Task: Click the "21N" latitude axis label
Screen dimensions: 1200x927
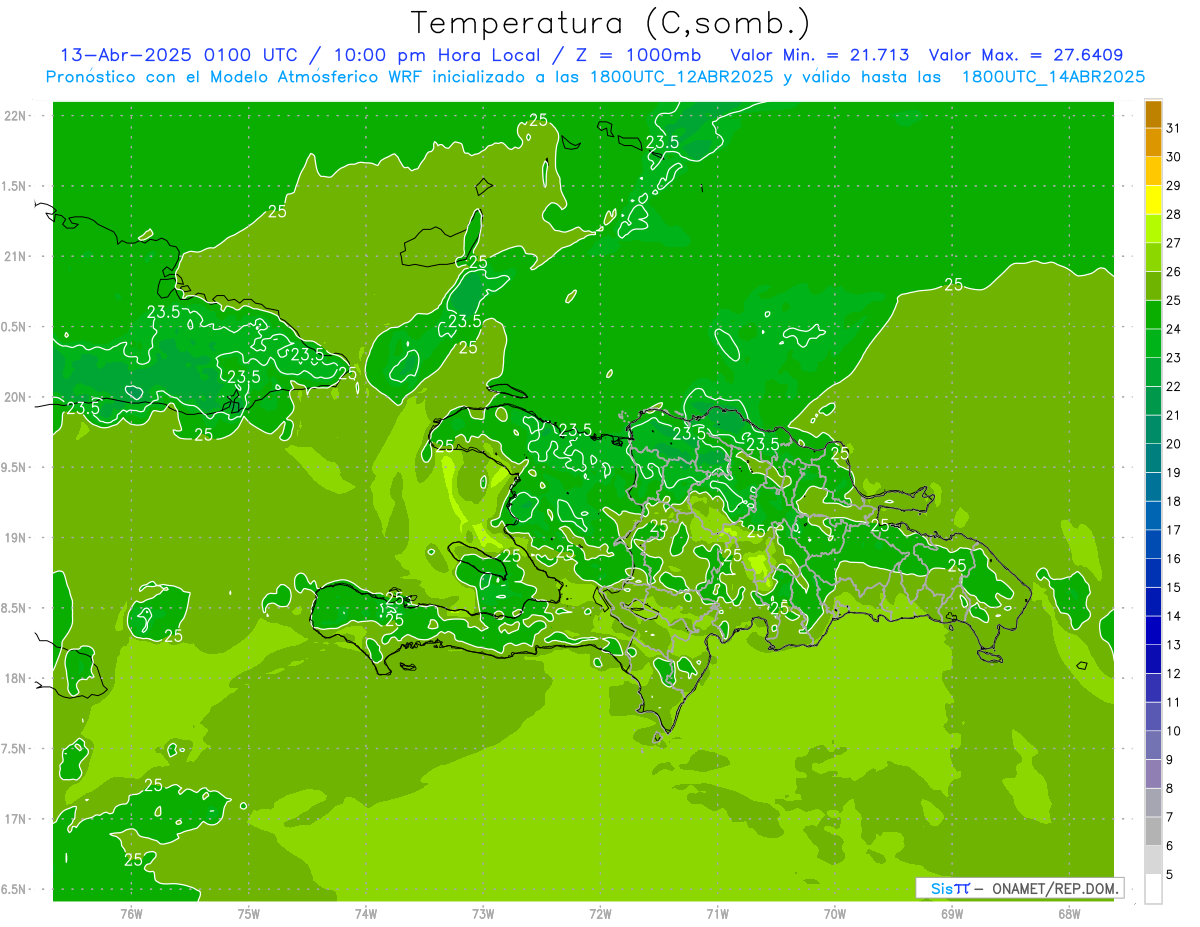Action: tap(16, 257)
